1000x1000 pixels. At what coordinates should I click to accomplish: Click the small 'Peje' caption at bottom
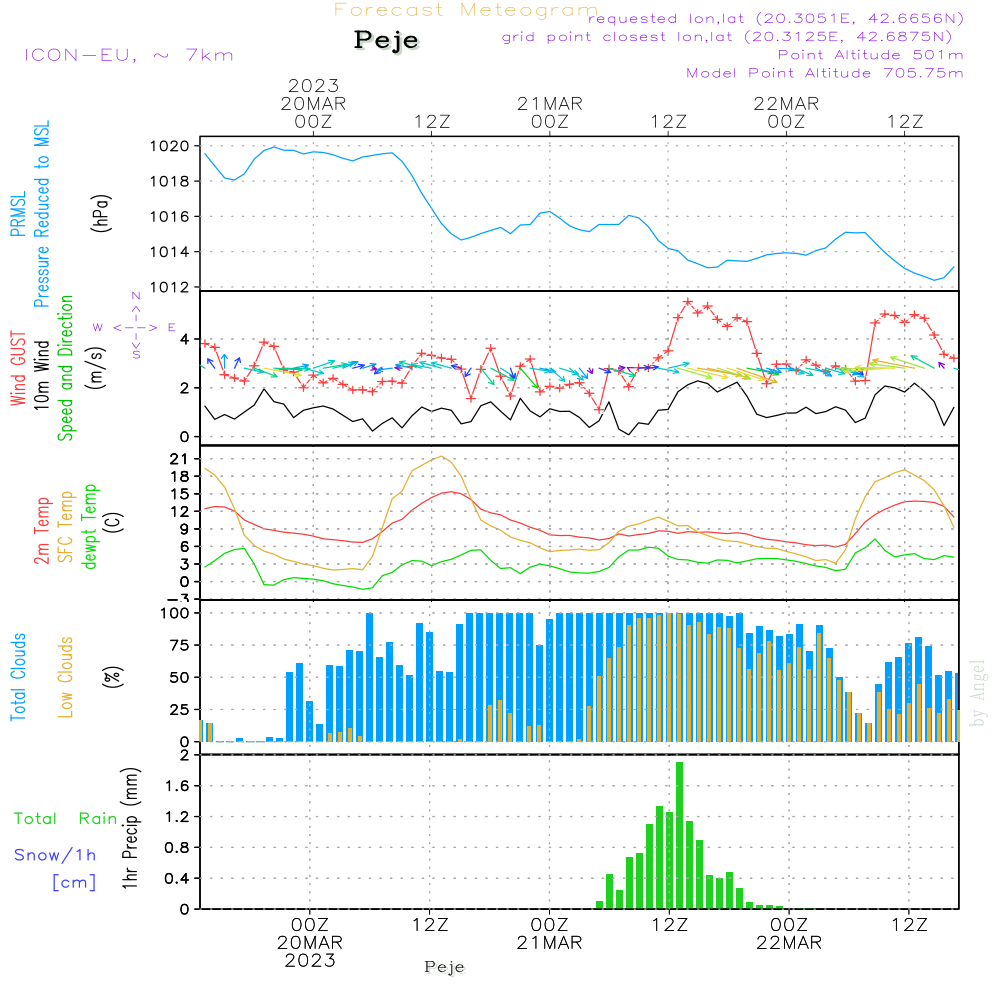click(x=445, y=967)
